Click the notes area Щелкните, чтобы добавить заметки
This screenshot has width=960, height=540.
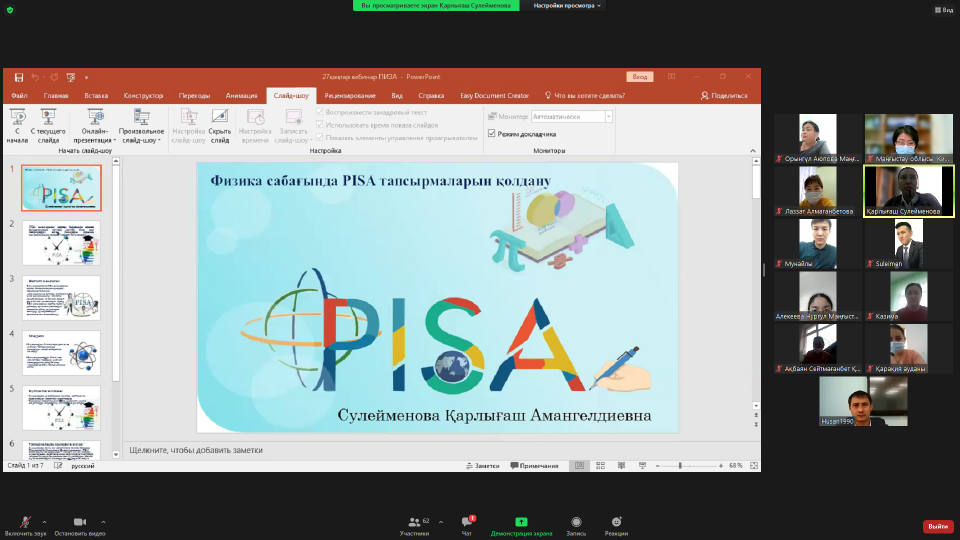tap(196, 450)
